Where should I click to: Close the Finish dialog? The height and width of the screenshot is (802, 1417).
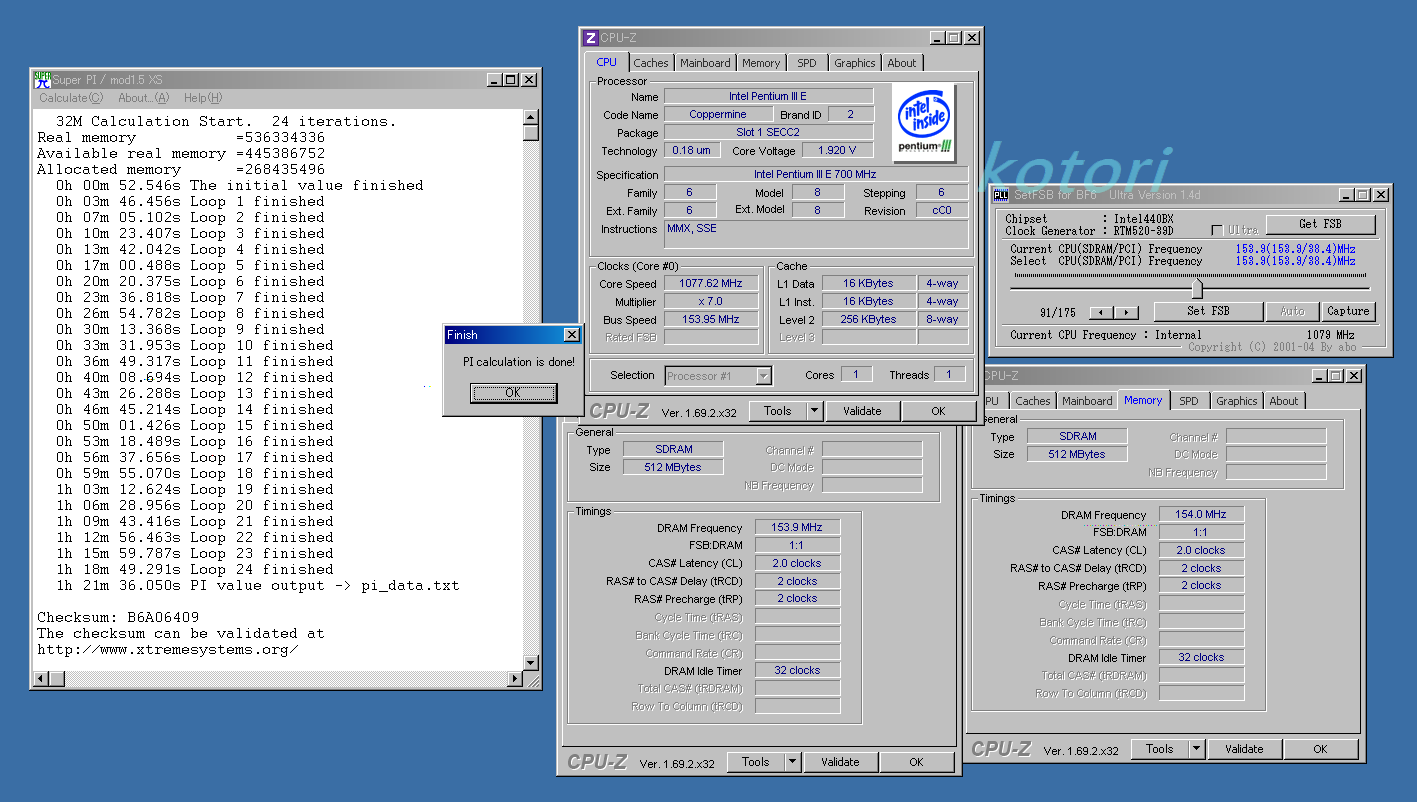[x=571, y=335]
